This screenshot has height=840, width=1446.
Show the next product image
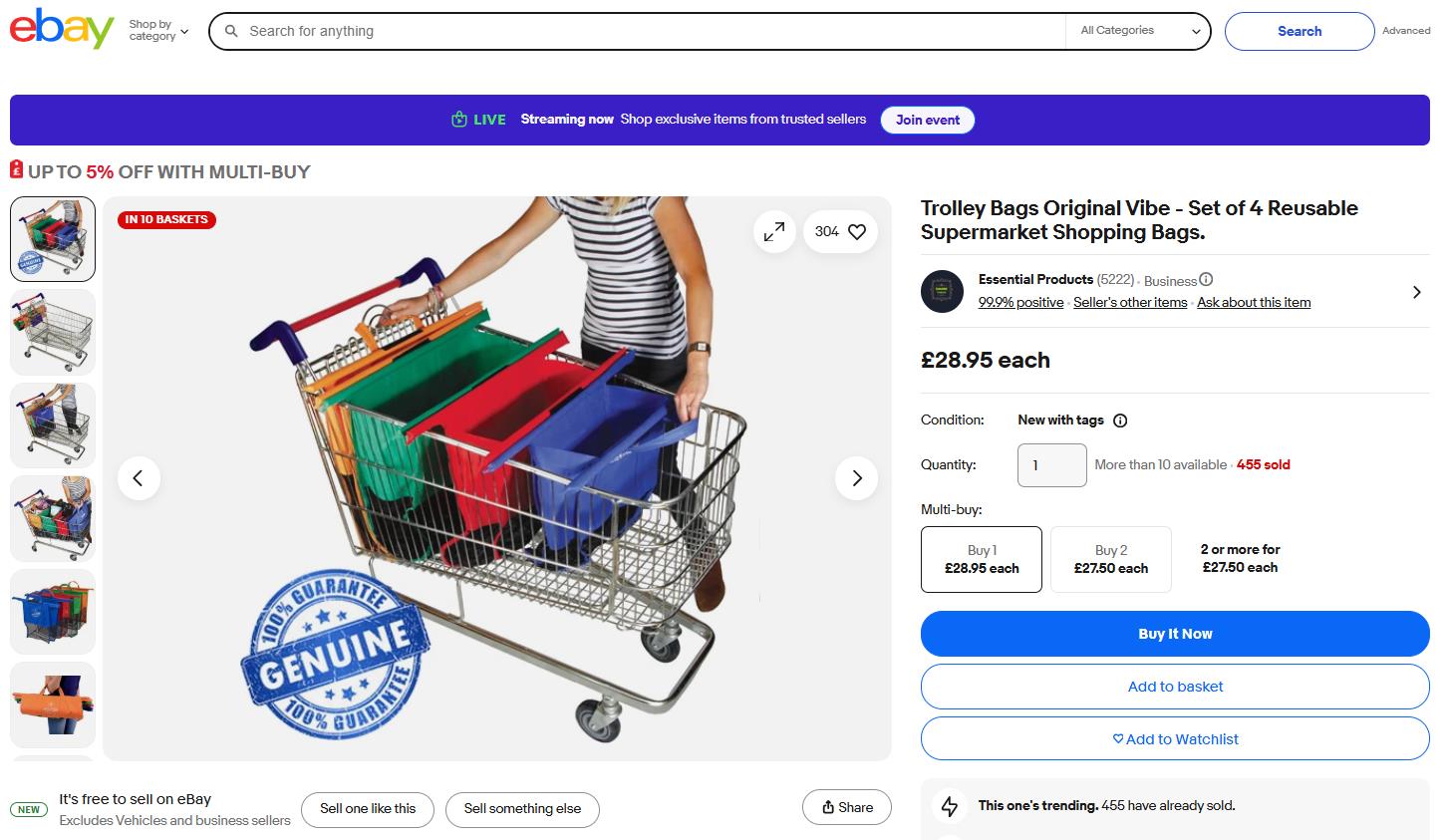coord(856,478)
